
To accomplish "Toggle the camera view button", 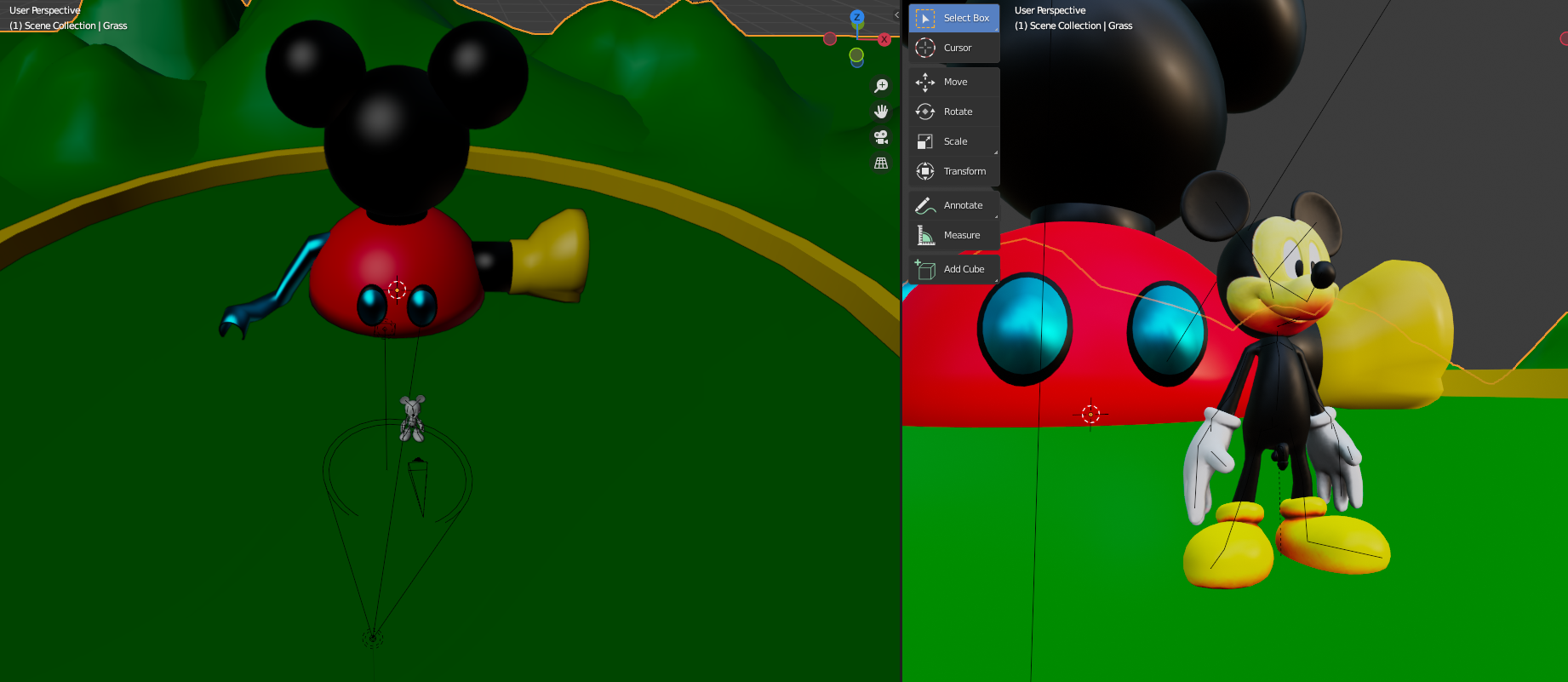I will (881, 137).
